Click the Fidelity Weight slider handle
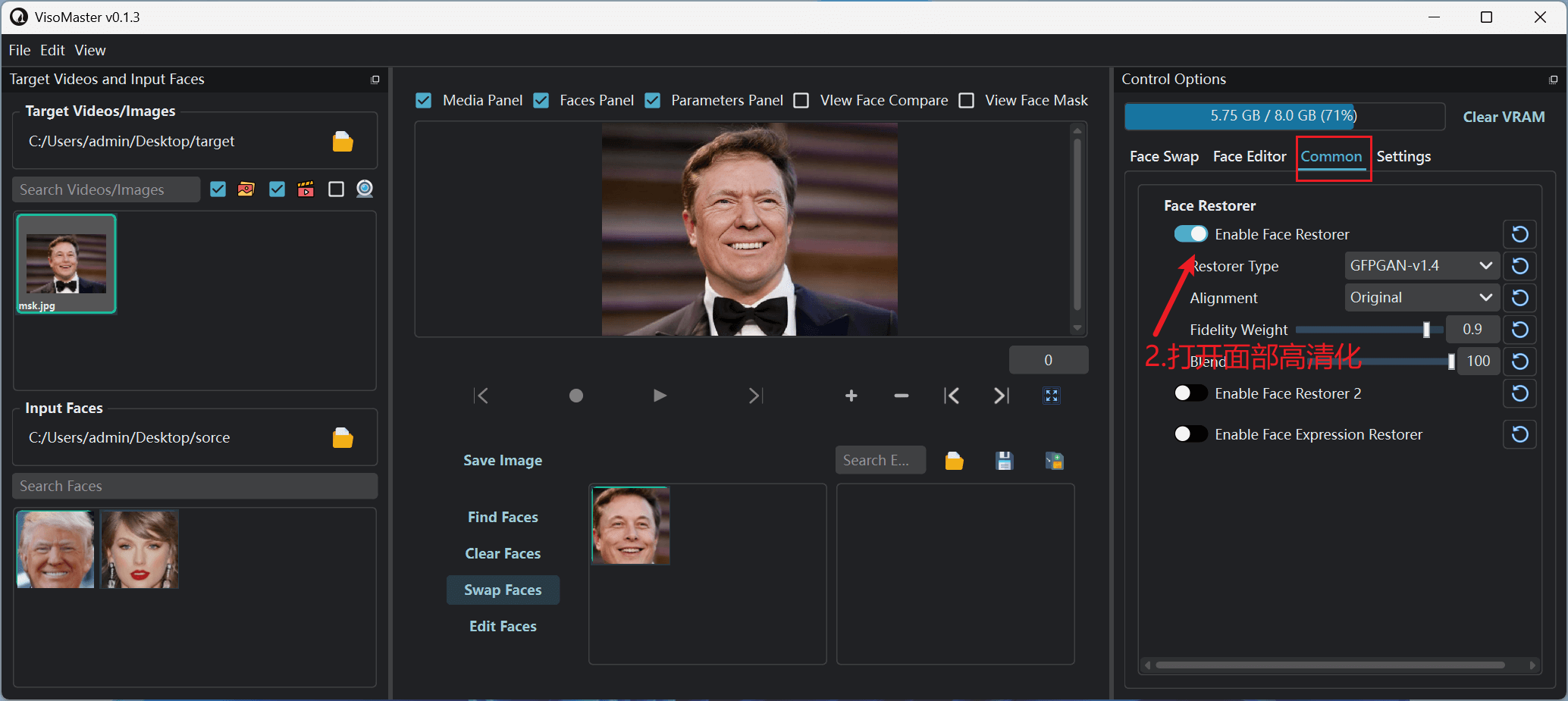Image resolution: width=1568 pixels, height=701 pixels. (1426, 330)
